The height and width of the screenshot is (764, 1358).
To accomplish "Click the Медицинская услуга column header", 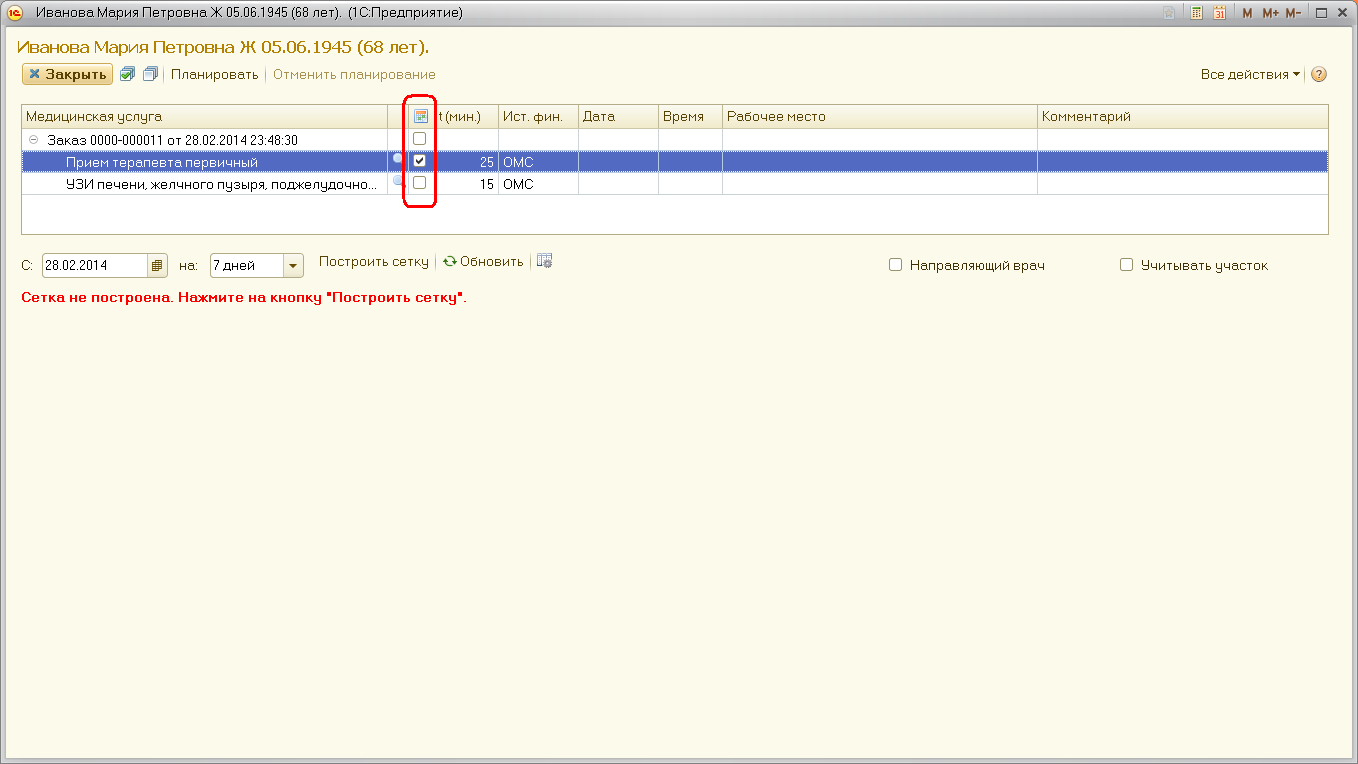I will [x=204, y=116].
